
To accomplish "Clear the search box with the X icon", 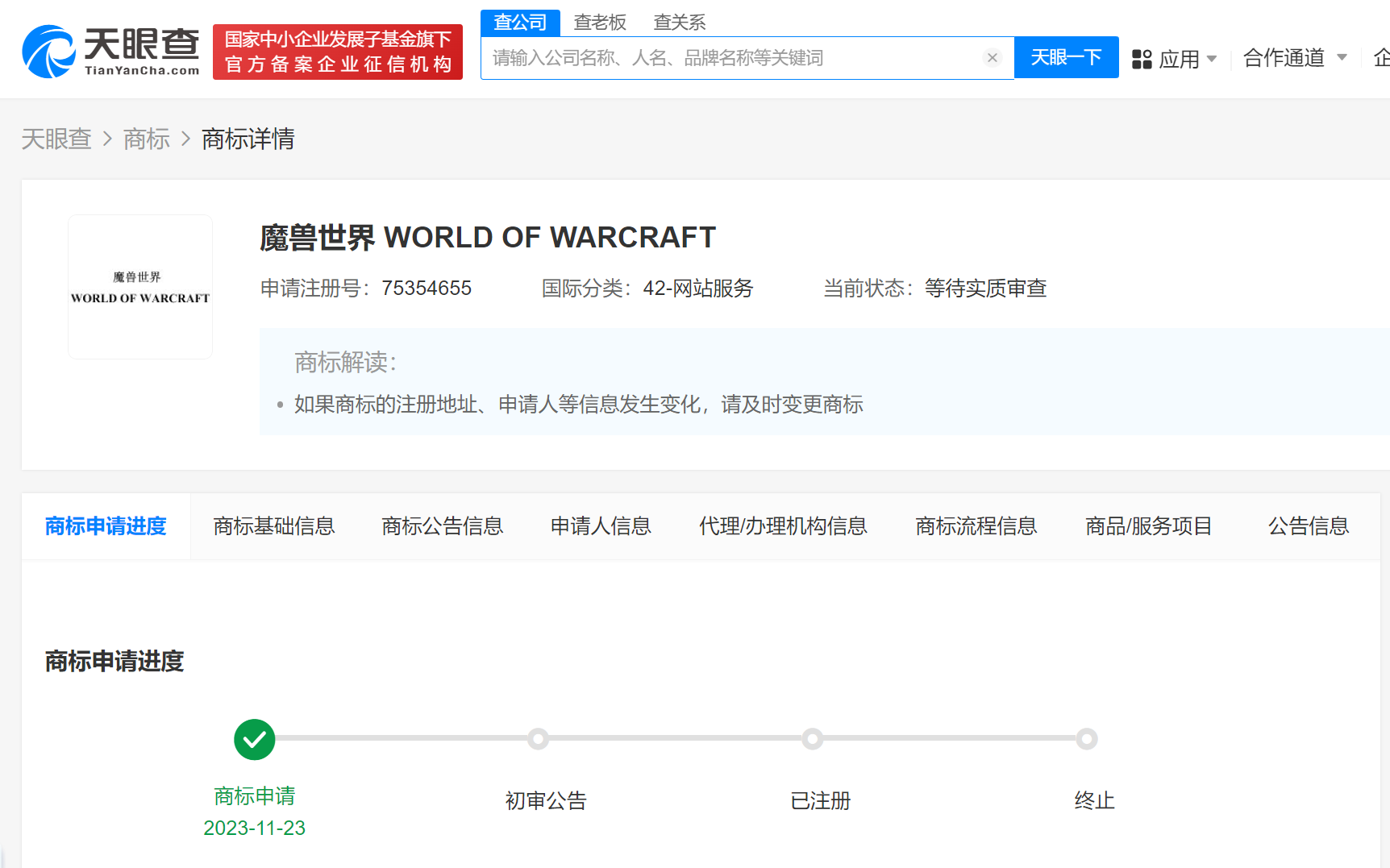I will 993,58.
